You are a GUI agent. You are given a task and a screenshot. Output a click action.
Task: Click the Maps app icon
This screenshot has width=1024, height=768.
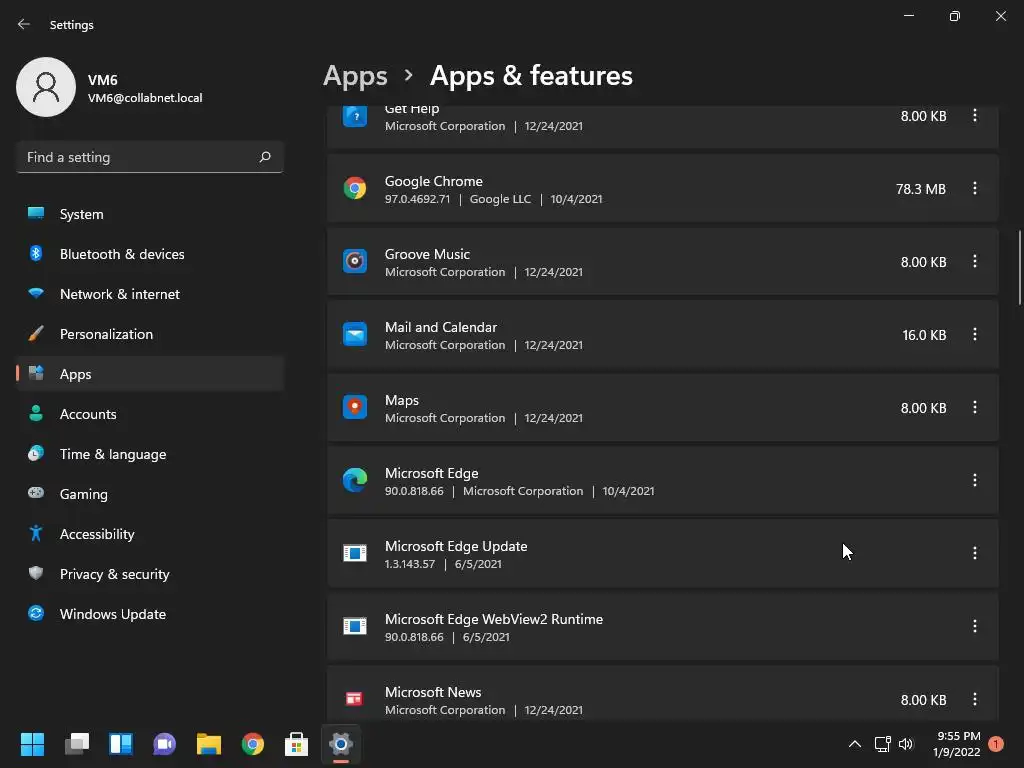(355, 408)
